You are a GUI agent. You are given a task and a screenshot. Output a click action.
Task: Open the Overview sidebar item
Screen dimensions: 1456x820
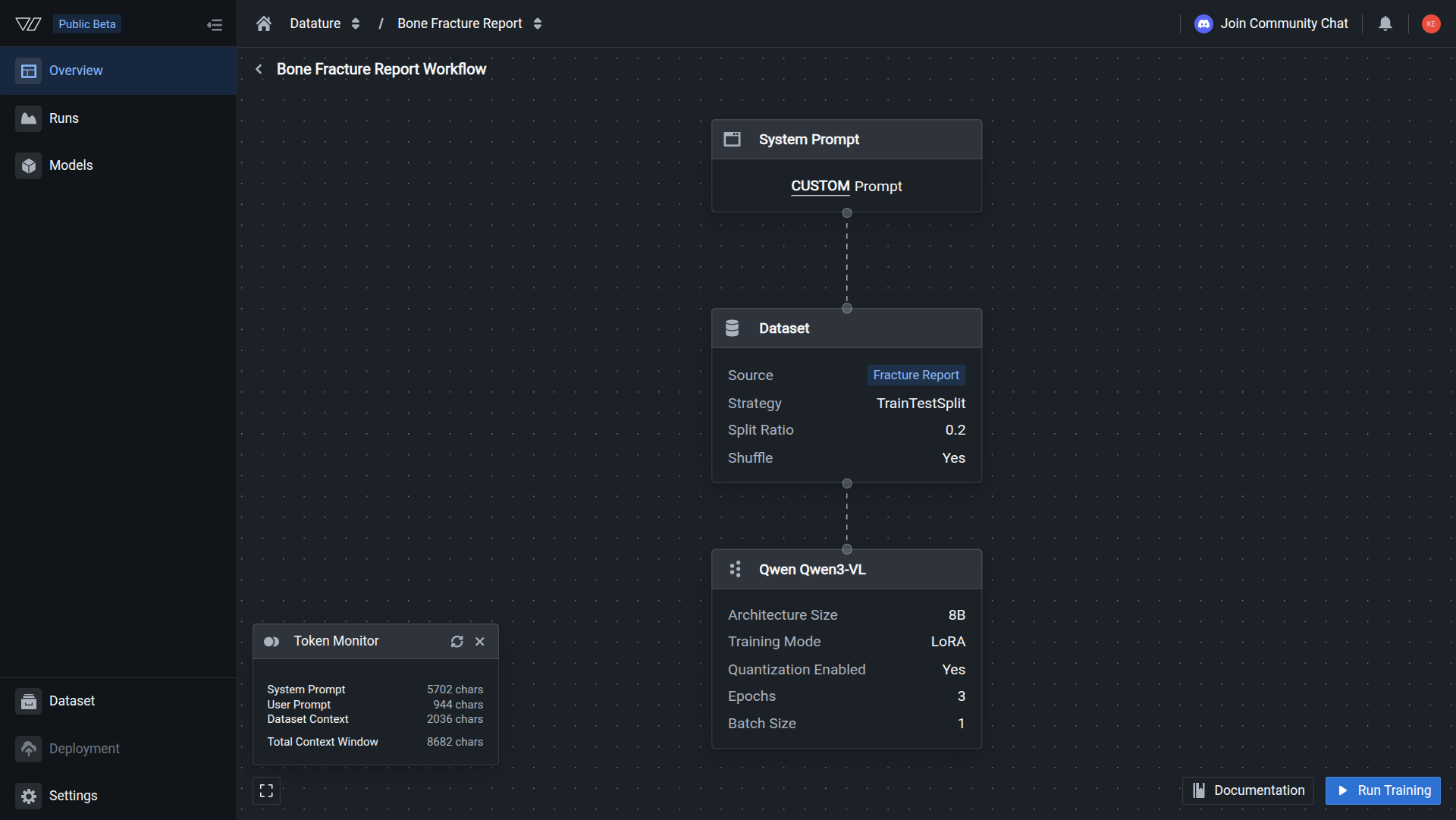[x=118, y=71]
